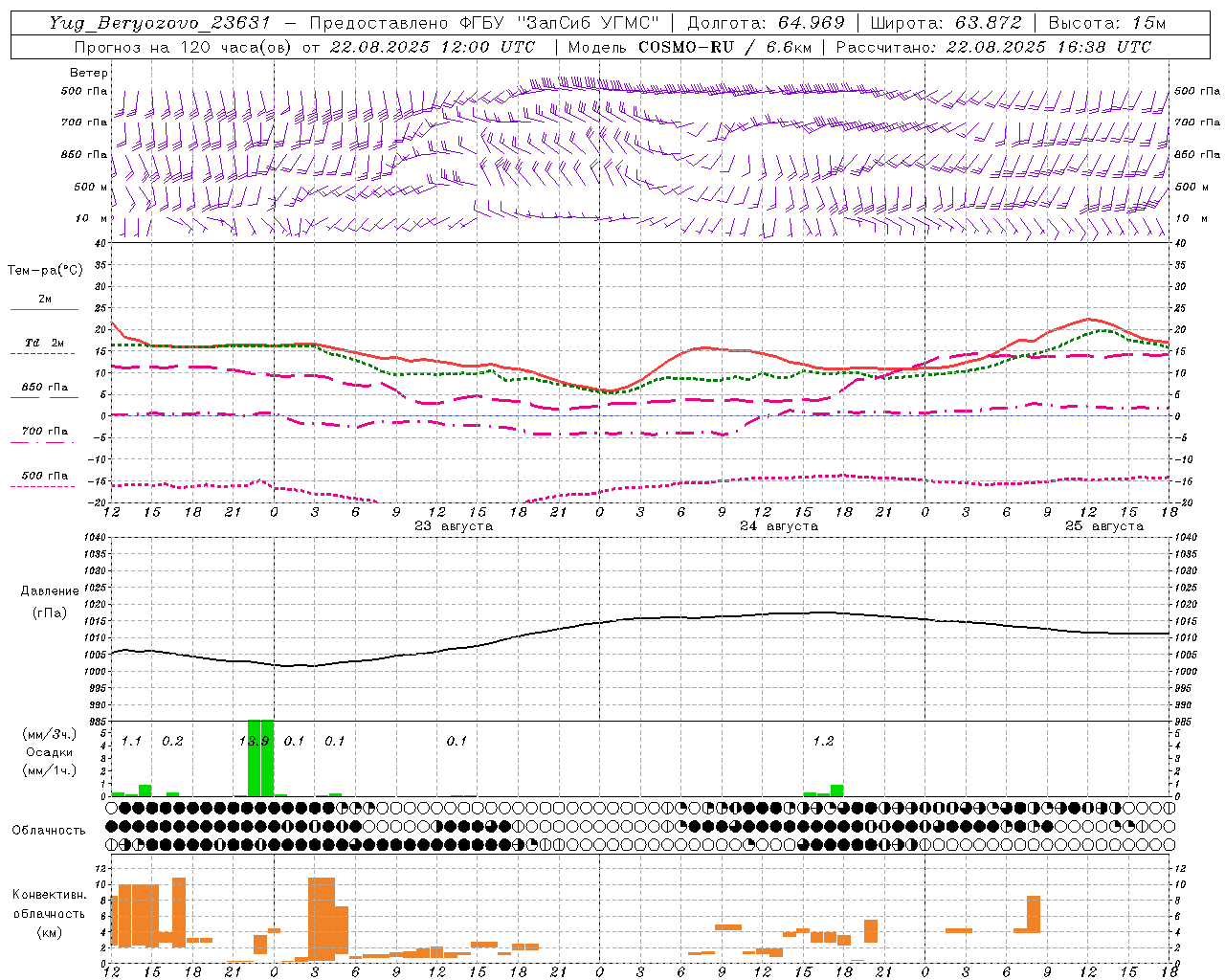This screenshot has height=980, width=1225.
Task: Select the text Предоставлено ФГБУ "ЗапСиб УГМС"
Action: coord(485,23)
